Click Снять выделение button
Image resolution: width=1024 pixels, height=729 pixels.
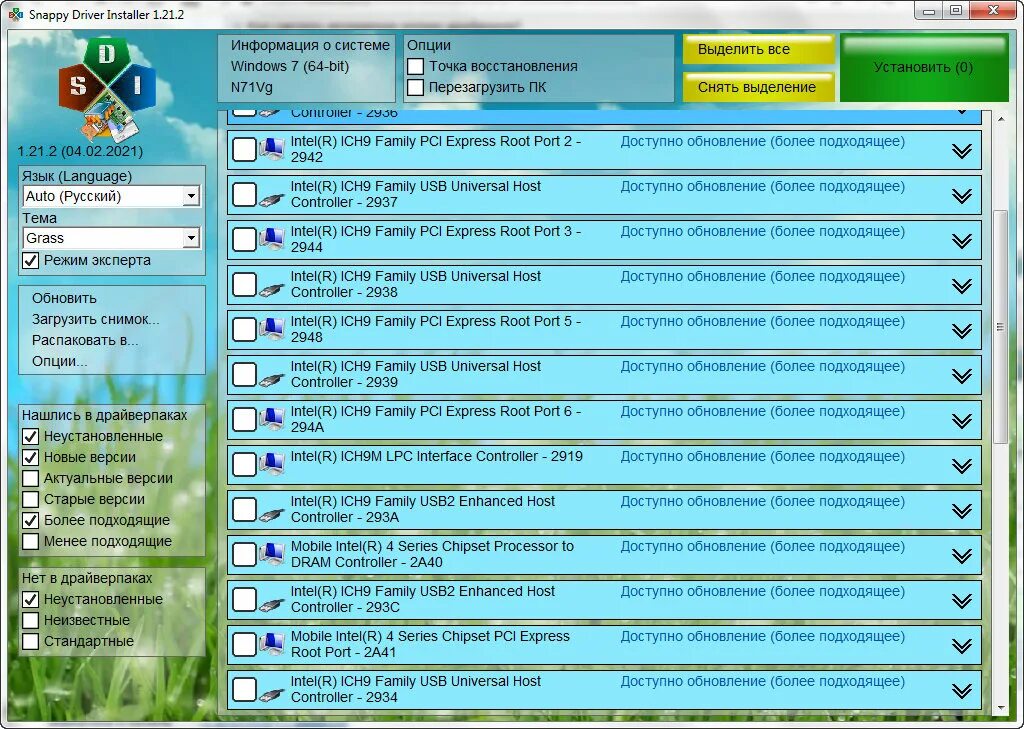click(x=759, y=88)
